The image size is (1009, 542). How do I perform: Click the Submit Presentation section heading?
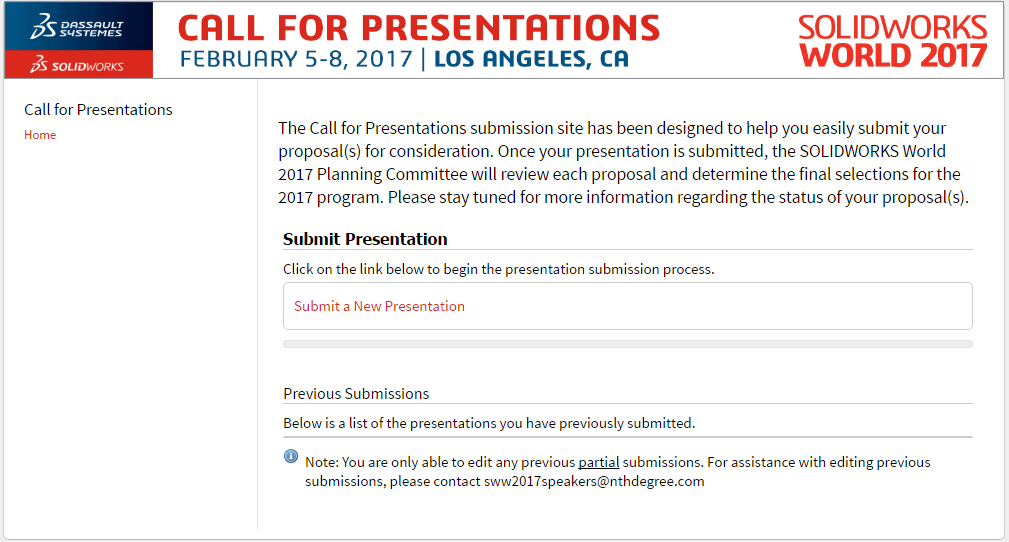click(x=365, y=239)
